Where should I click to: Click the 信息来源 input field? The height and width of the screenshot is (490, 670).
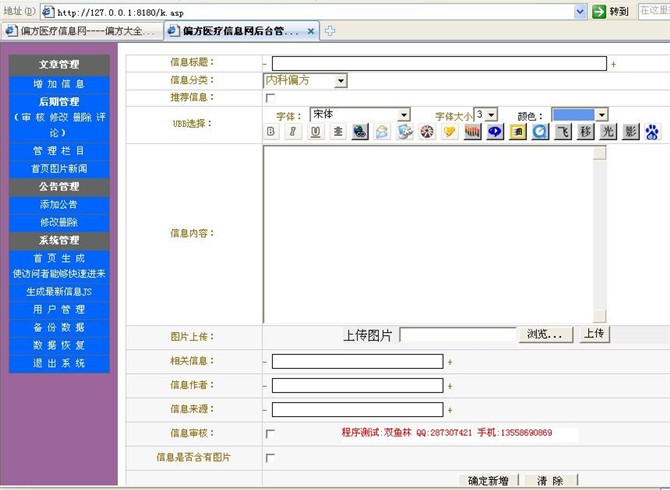coord(358,409)
